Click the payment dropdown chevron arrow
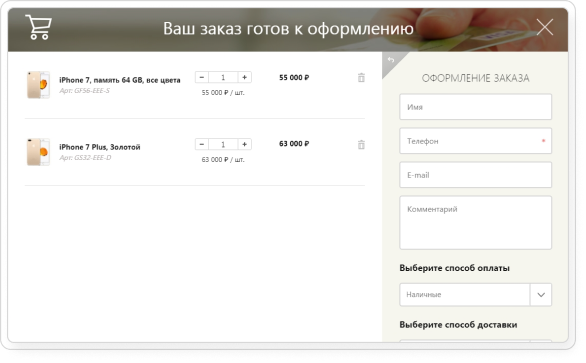Viewport: 586px width, 363px height. click(541, 295)
